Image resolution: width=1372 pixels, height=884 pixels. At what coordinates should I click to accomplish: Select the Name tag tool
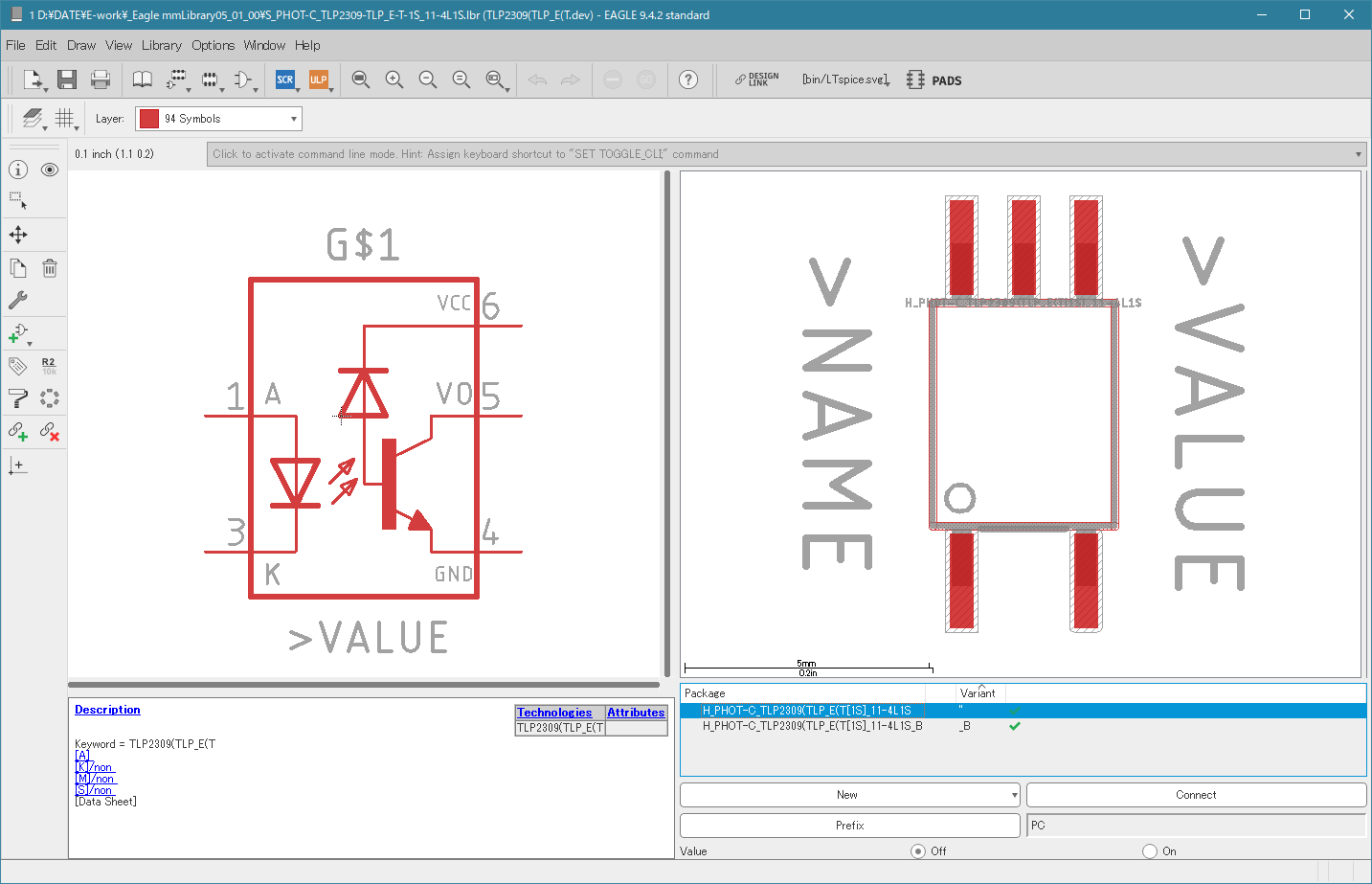18,366
